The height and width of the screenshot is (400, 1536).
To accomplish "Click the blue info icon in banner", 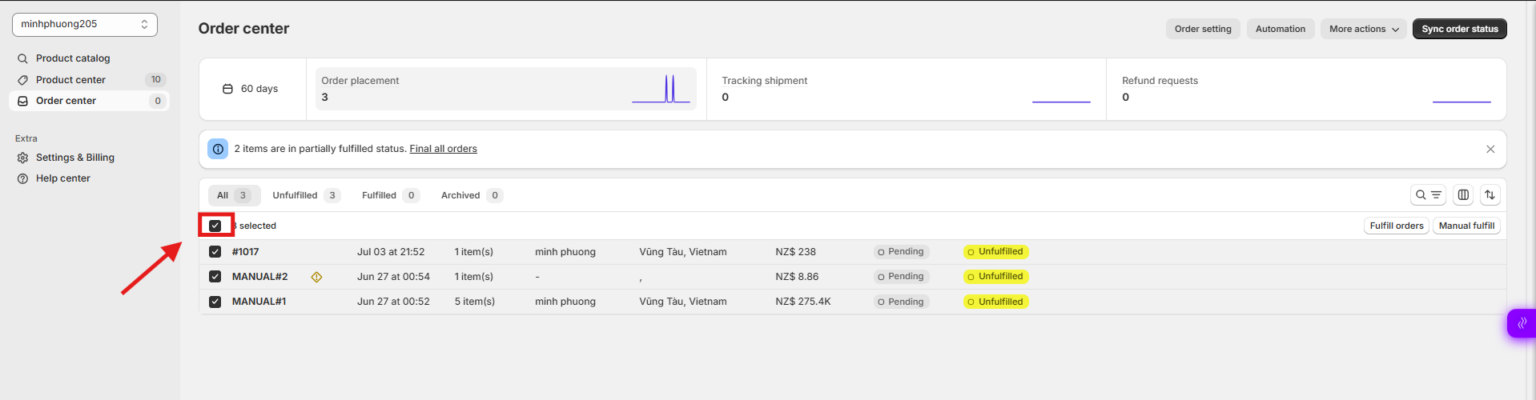I will point(218,149).
